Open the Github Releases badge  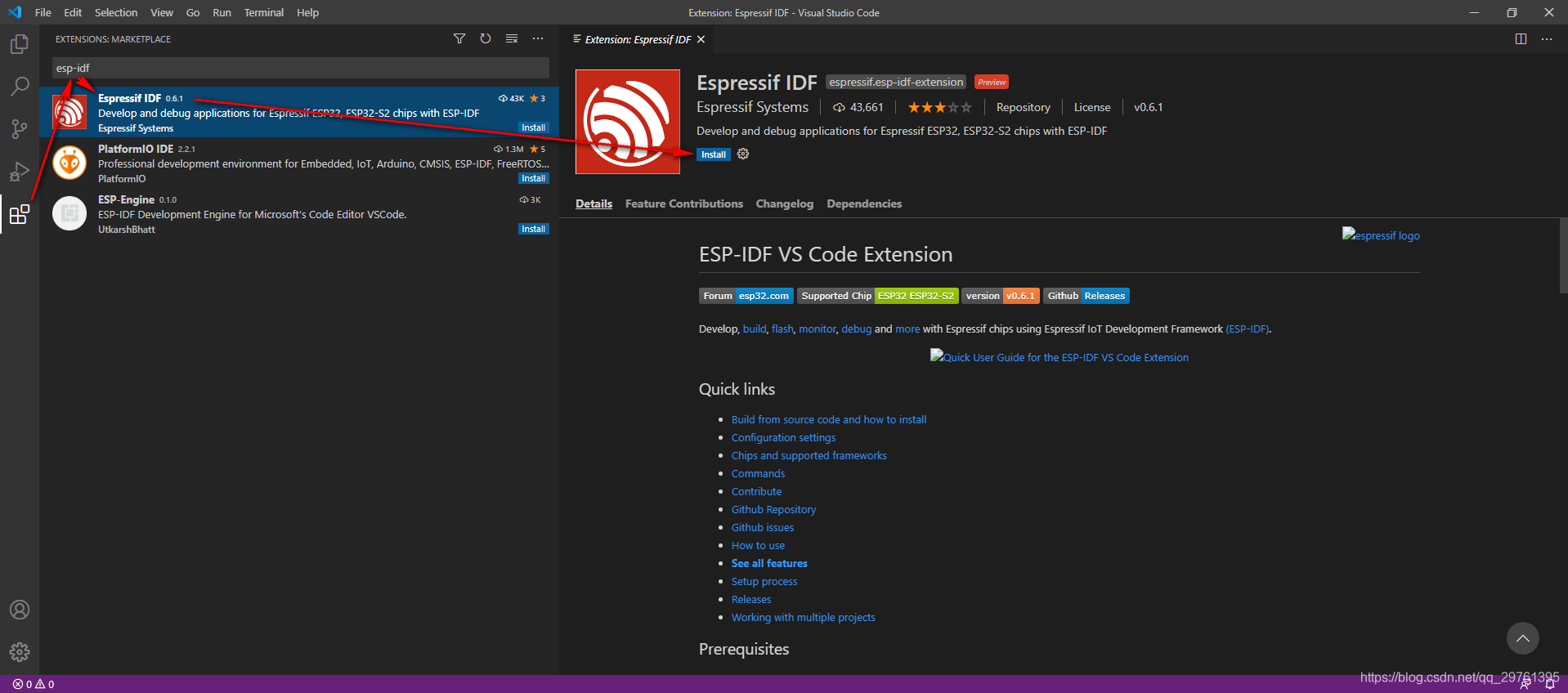(x=1086, y=296)
